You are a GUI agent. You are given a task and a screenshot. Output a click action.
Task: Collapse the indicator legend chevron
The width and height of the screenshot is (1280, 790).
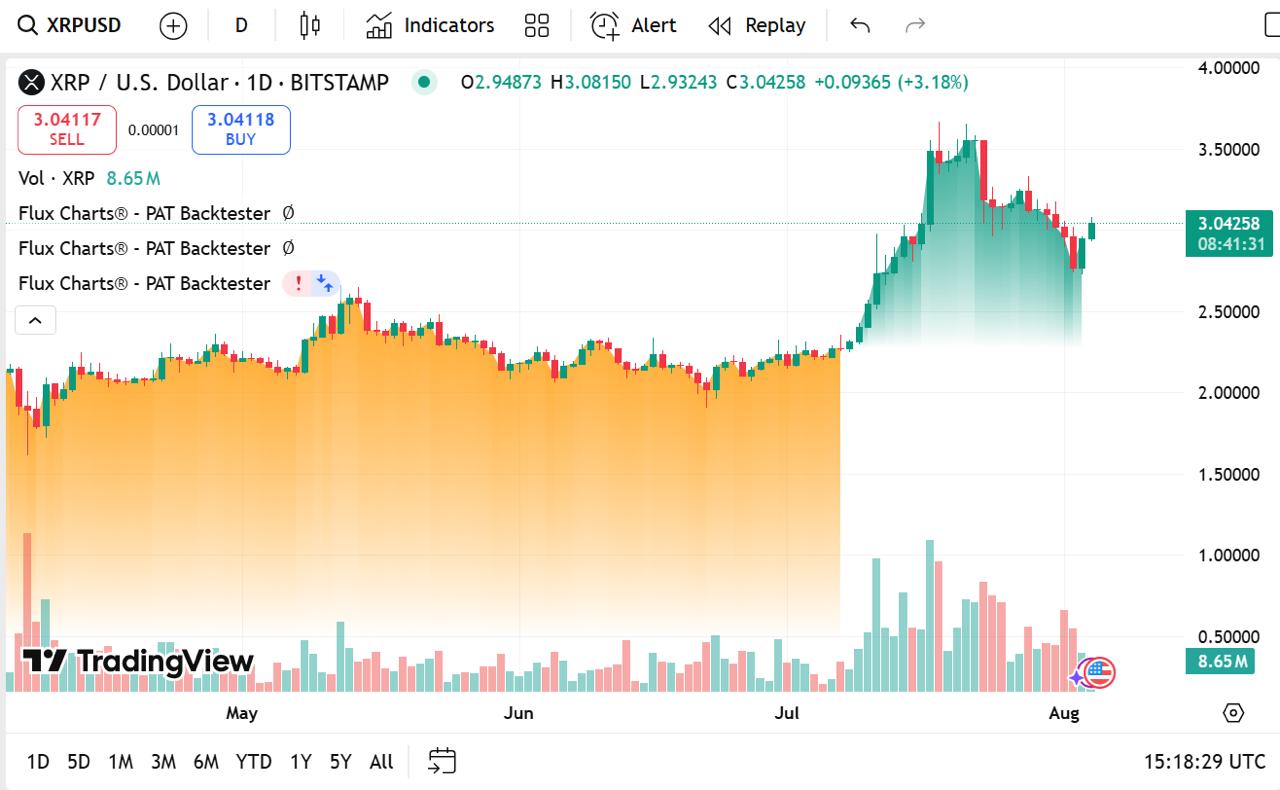[35, 320]
